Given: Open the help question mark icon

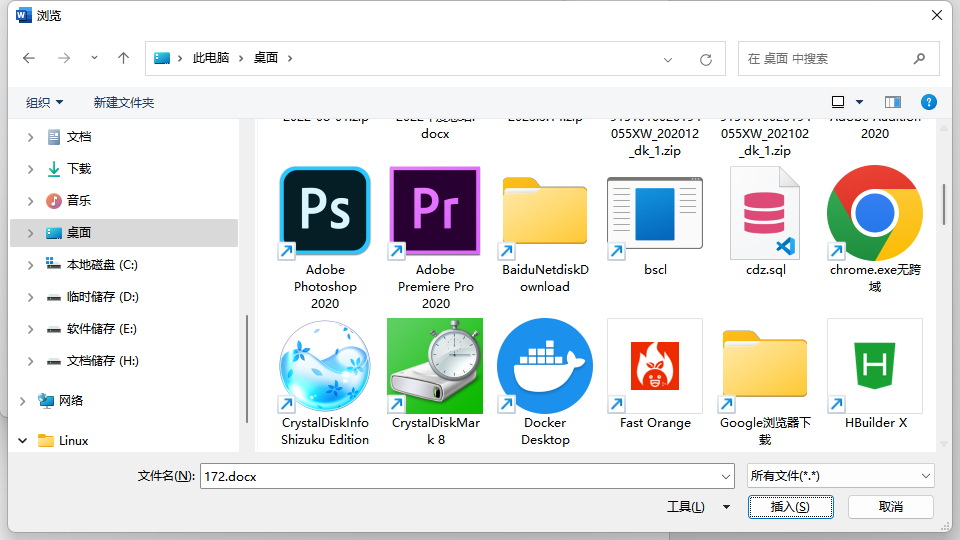Looking at the screenshot, I should (x=929, y=102).
